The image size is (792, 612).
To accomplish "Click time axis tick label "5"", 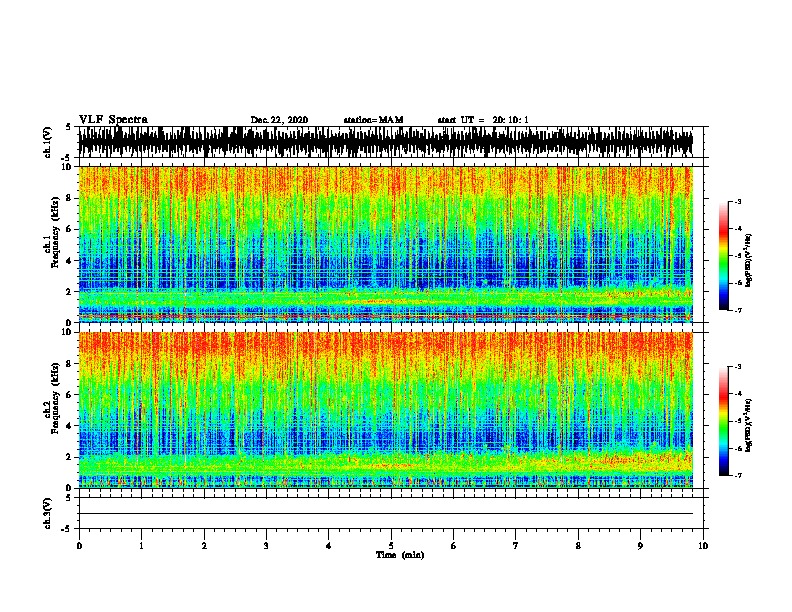I will click(x=391, y=546).
